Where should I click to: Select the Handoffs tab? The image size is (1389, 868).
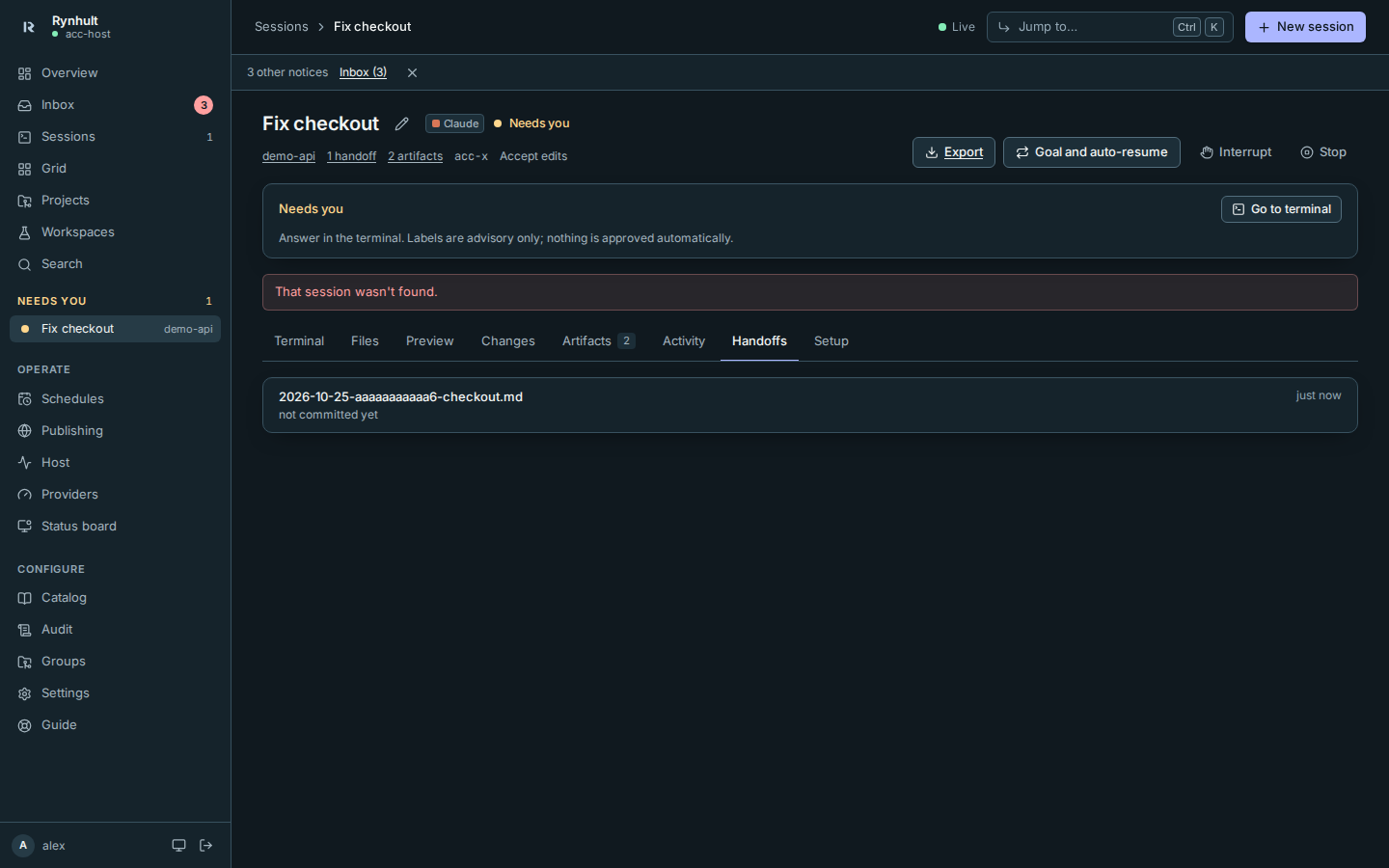point(759,341)
